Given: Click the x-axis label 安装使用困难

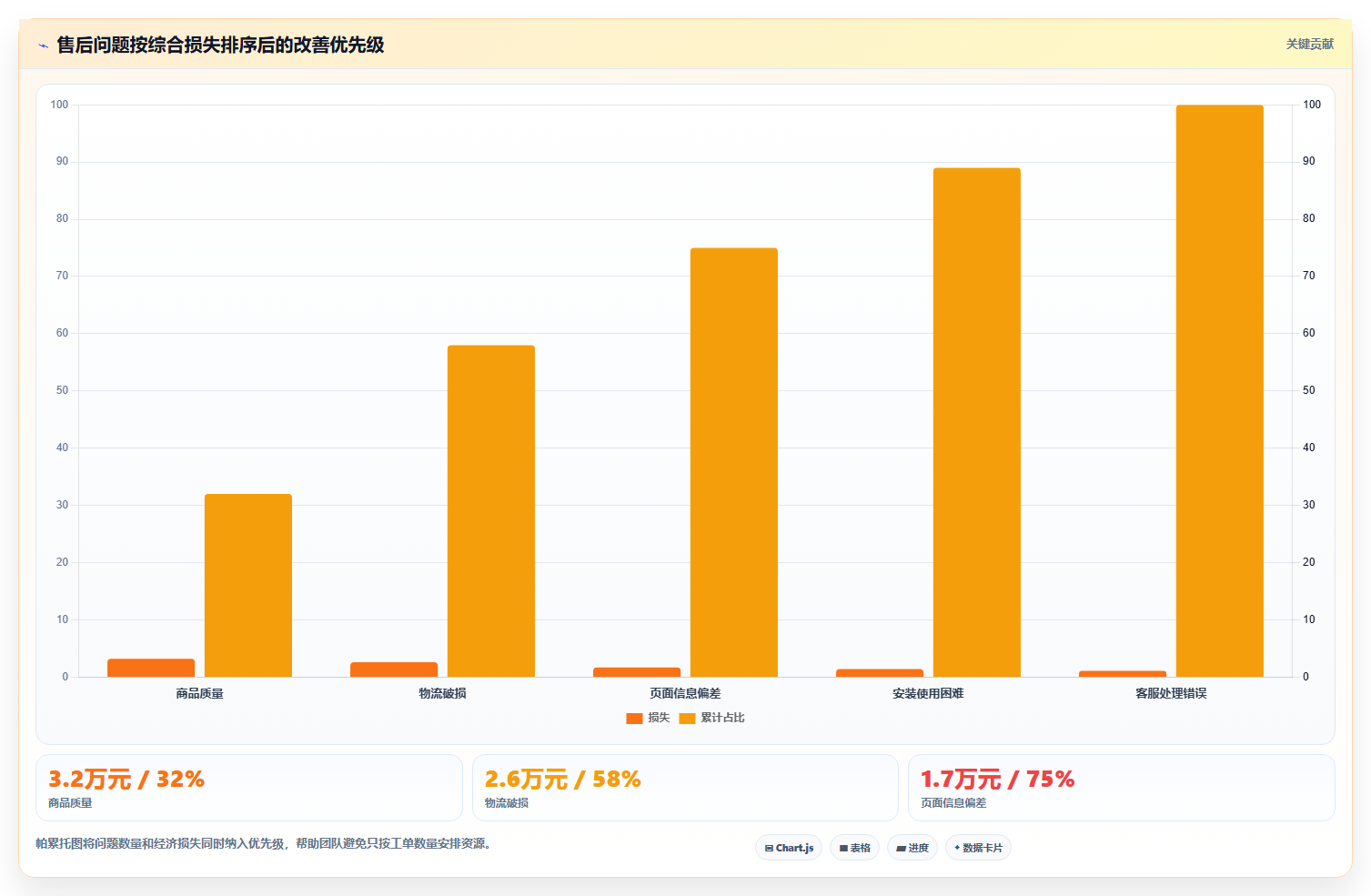Looking at the screenshot, I should 928,693.
